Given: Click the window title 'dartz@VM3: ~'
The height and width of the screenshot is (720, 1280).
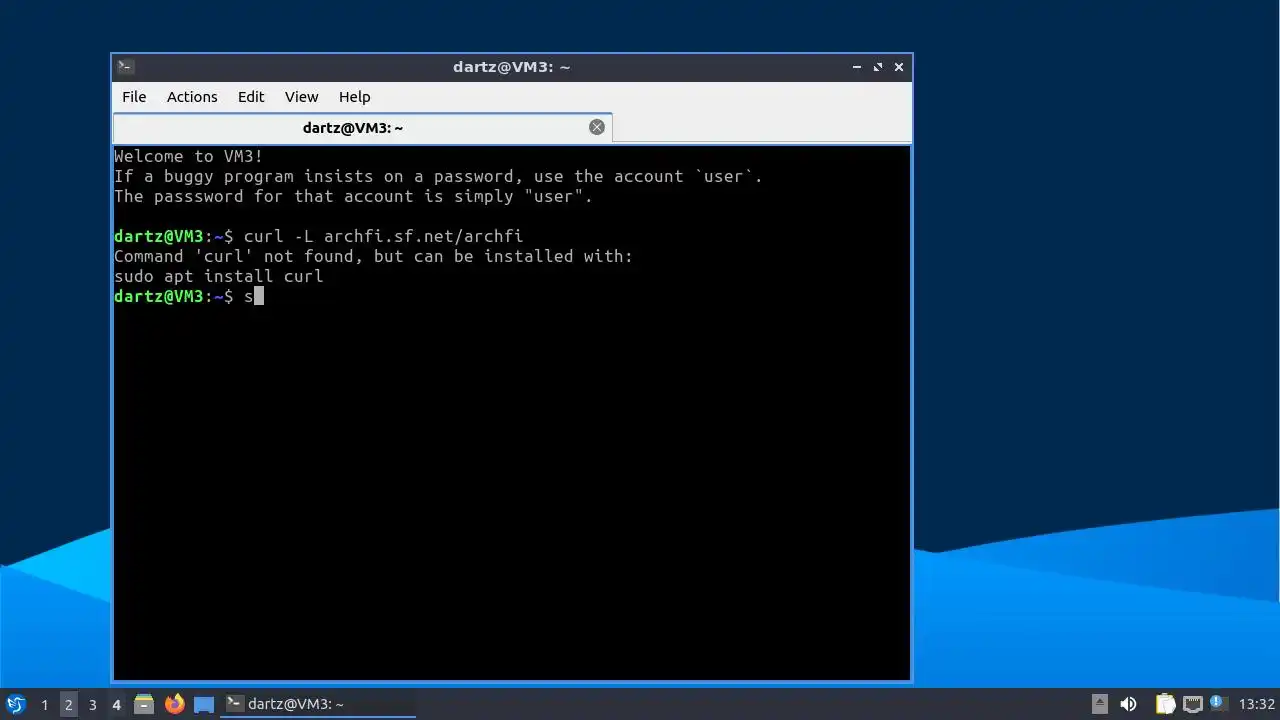Looking at the screenshot, I should [x=511, y=67].
